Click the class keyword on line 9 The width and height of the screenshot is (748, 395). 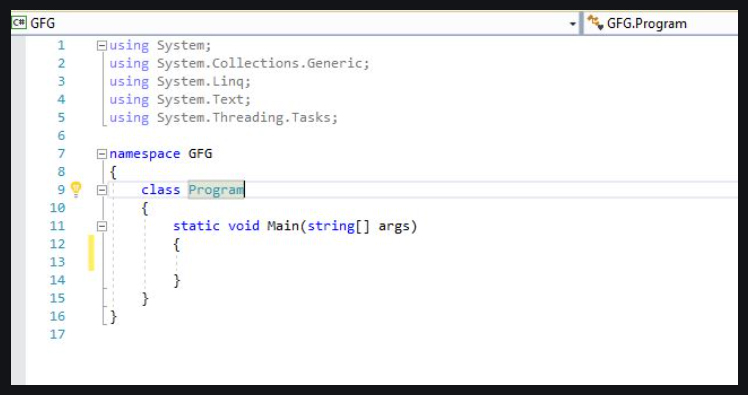(x=161, y=190)
